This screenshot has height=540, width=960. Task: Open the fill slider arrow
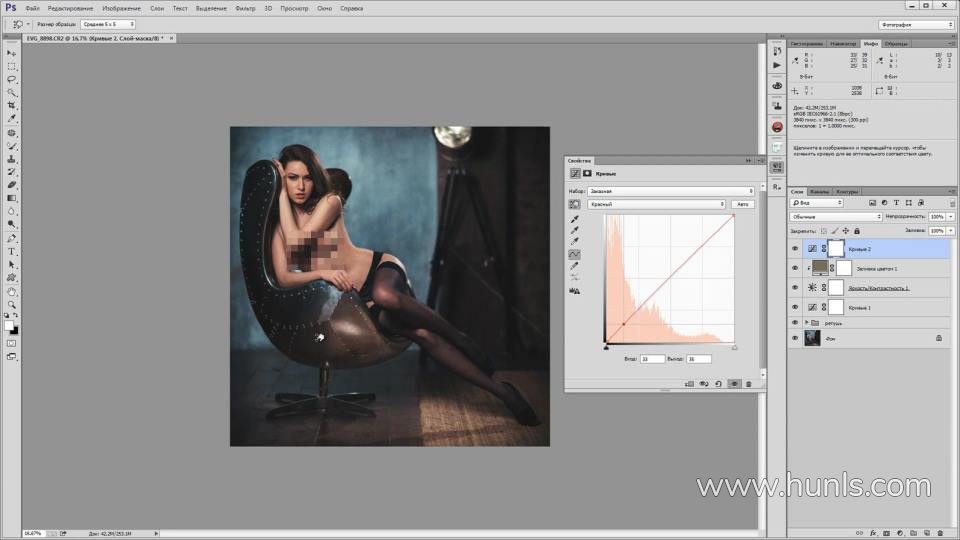(x=951, y=231)
